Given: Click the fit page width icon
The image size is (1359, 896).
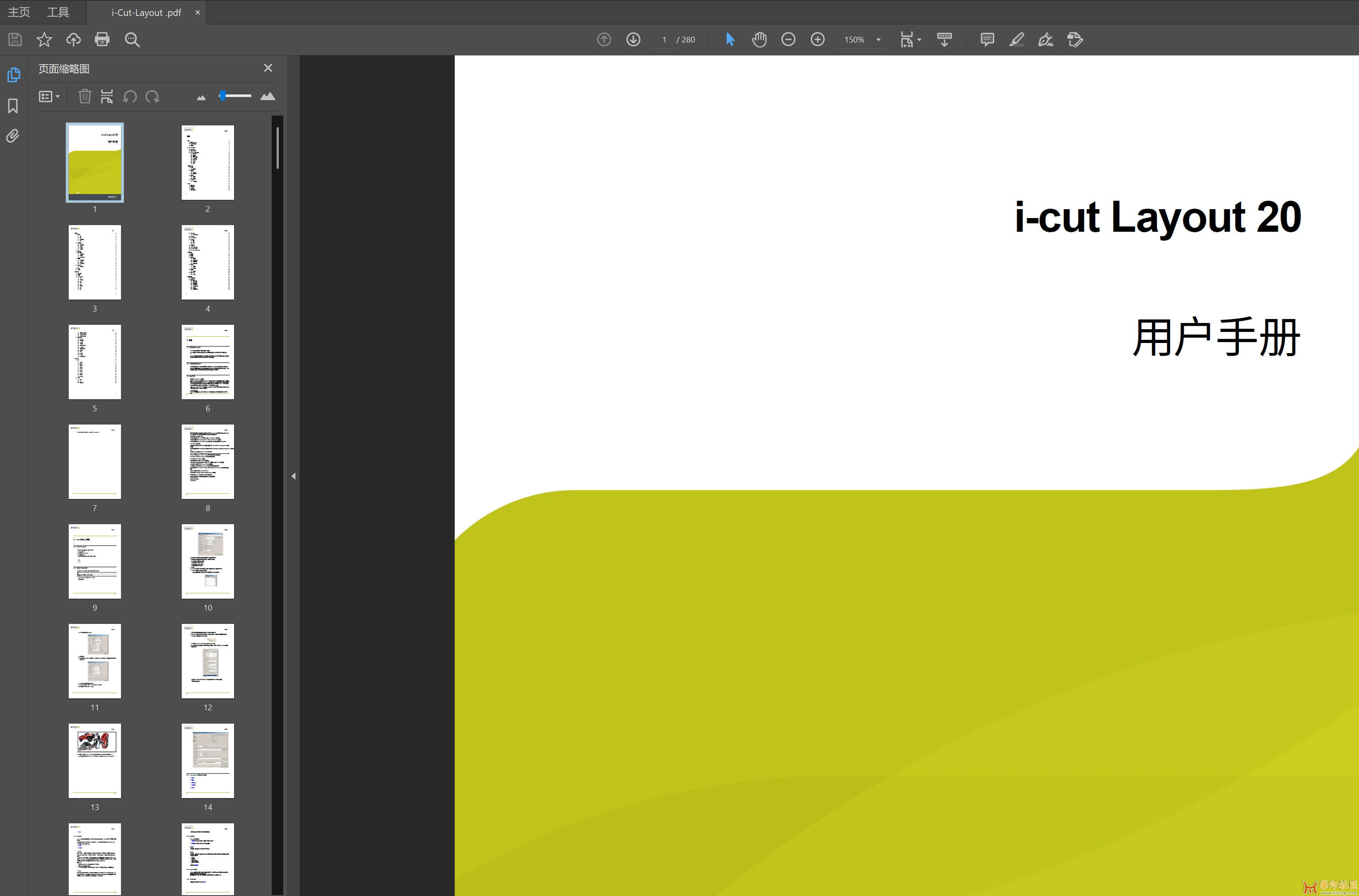Looking at the screenshot, I should coord(907,39).
